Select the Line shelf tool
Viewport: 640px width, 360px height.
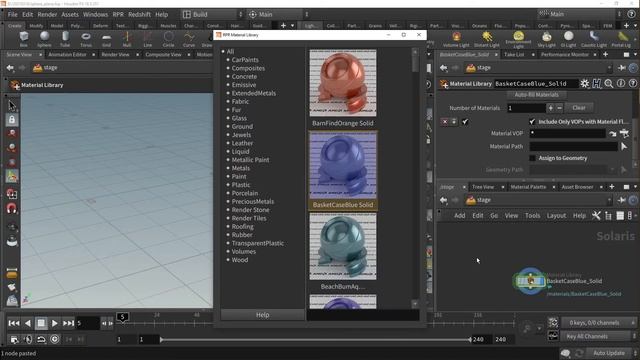tap(148, 39)
